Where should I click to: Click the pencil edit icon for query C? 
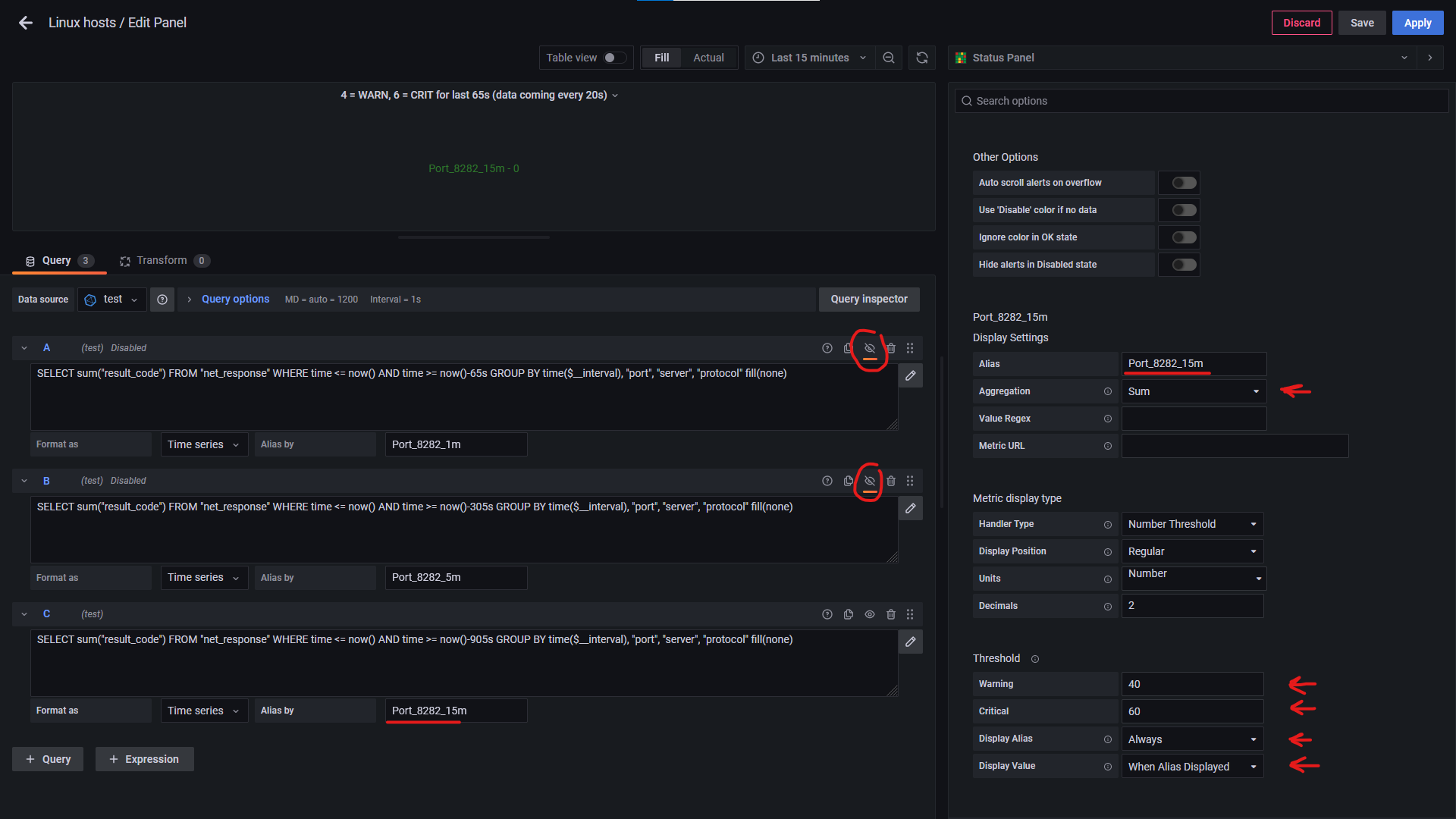(910, 642)
